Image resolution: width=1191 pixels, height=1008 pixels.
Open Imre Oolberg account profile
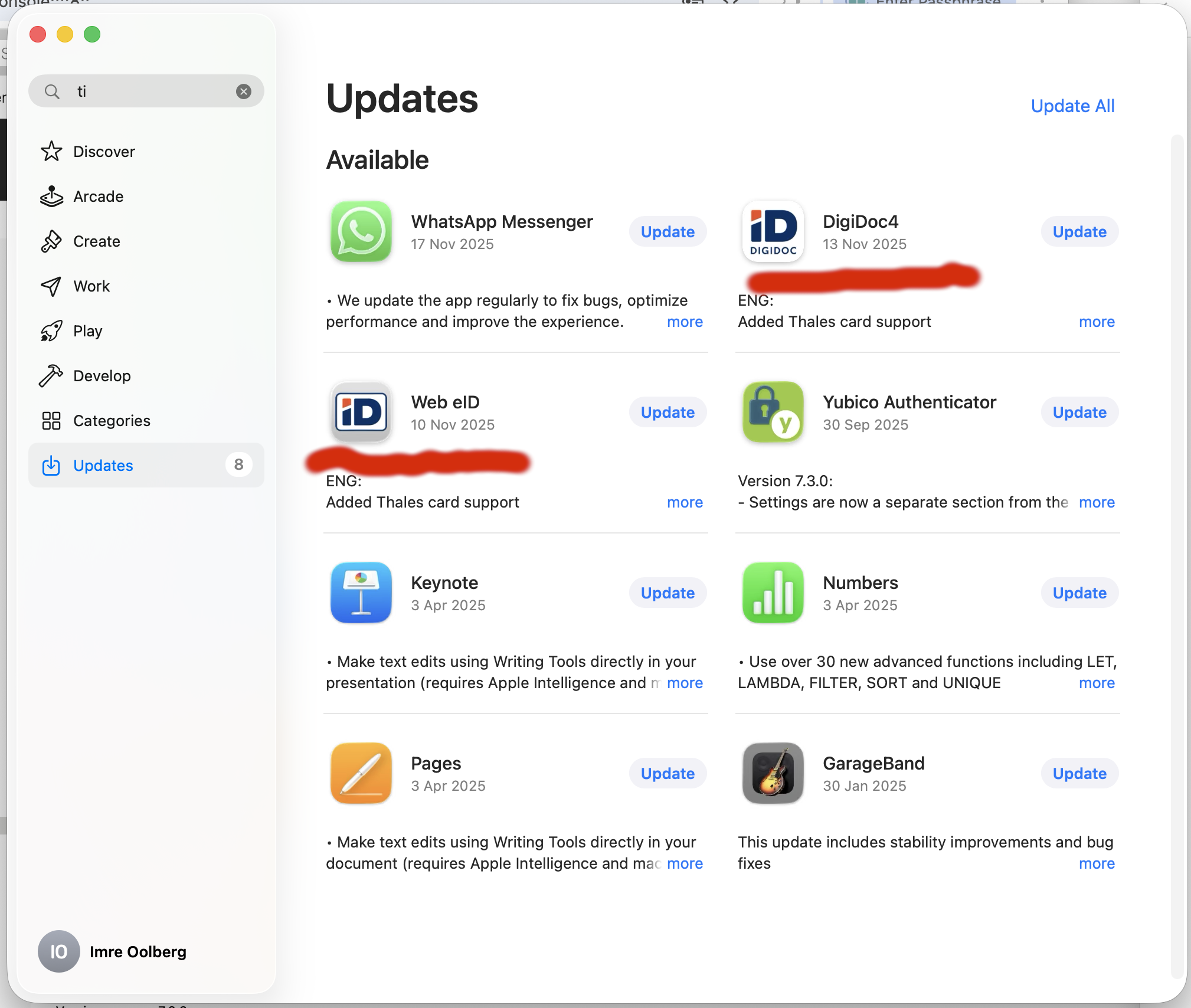point(112,952)
